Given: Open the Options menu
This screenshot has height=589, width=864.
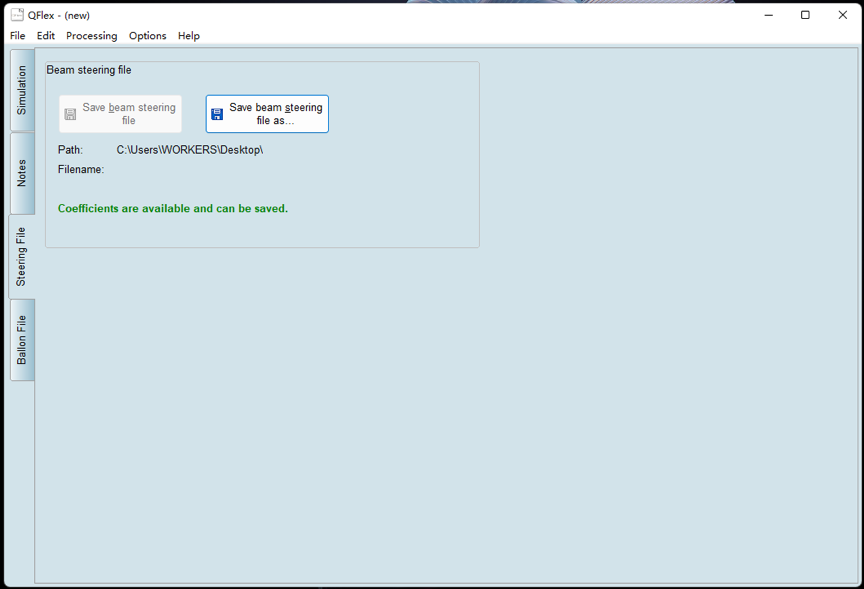Looking at the screenshot, I should [x=148, y=36].
